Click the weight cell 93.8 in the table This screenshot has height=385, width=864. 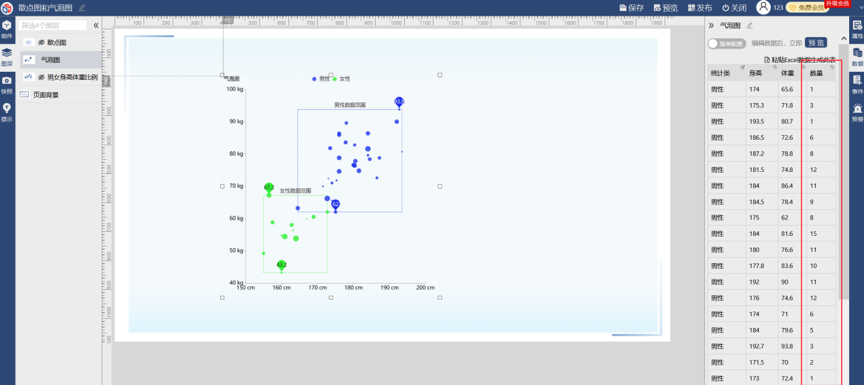point(791,346)
